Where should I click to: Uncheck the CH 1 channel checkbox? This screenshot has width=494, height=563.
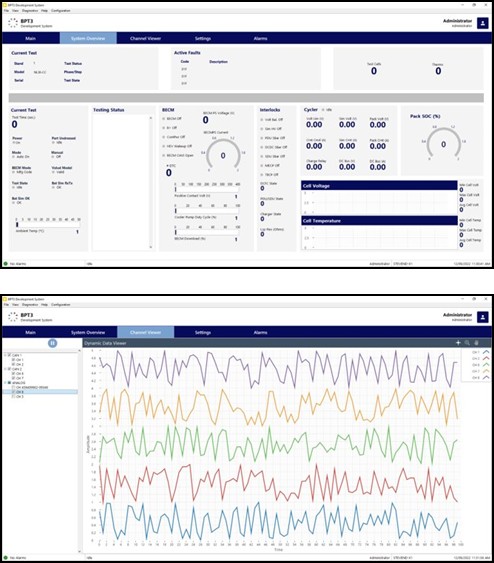click(x=13, y=360)
